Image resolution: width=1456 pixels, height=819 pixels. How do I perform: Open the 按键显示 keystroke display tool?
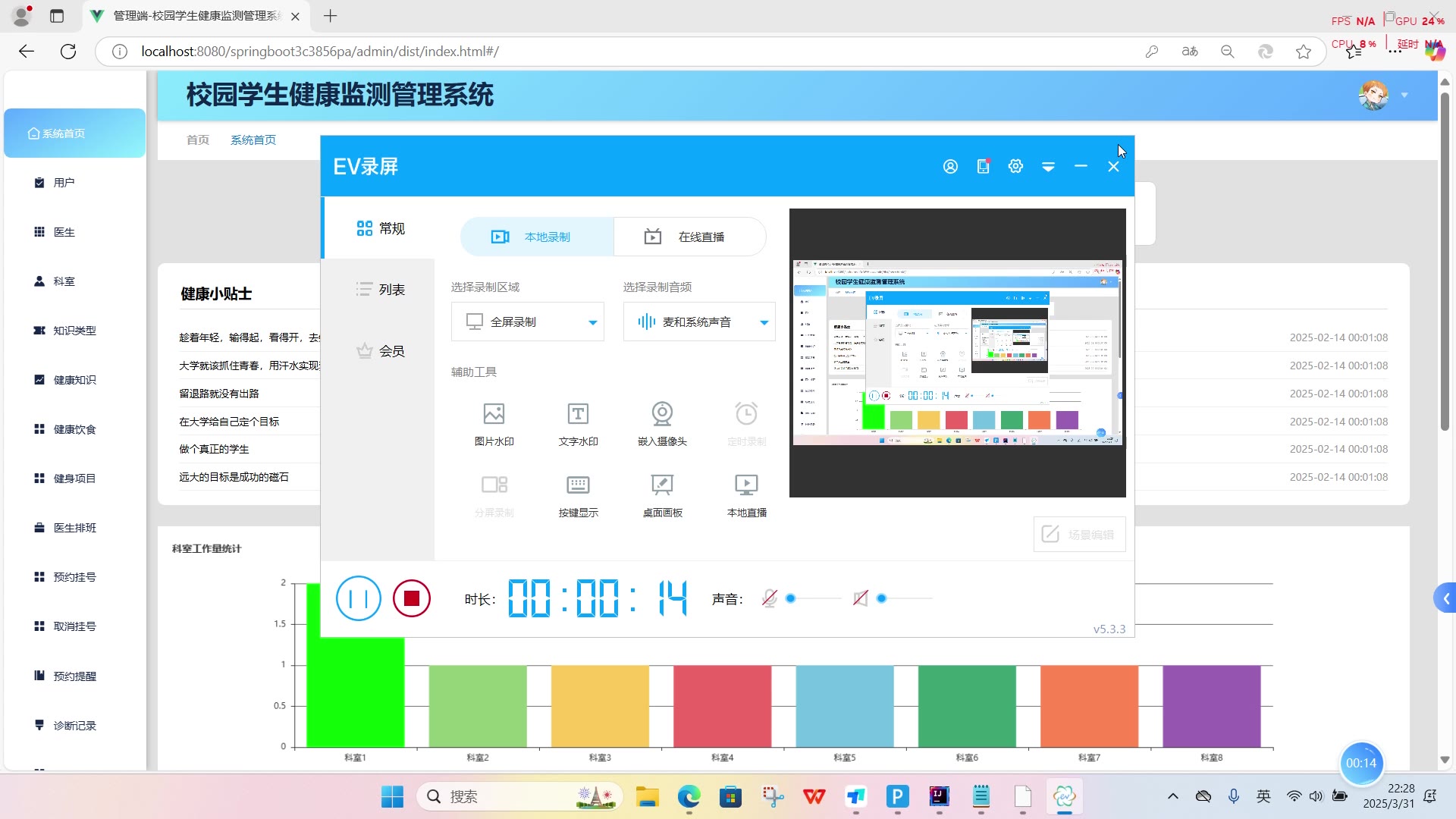tap(578, 485)
